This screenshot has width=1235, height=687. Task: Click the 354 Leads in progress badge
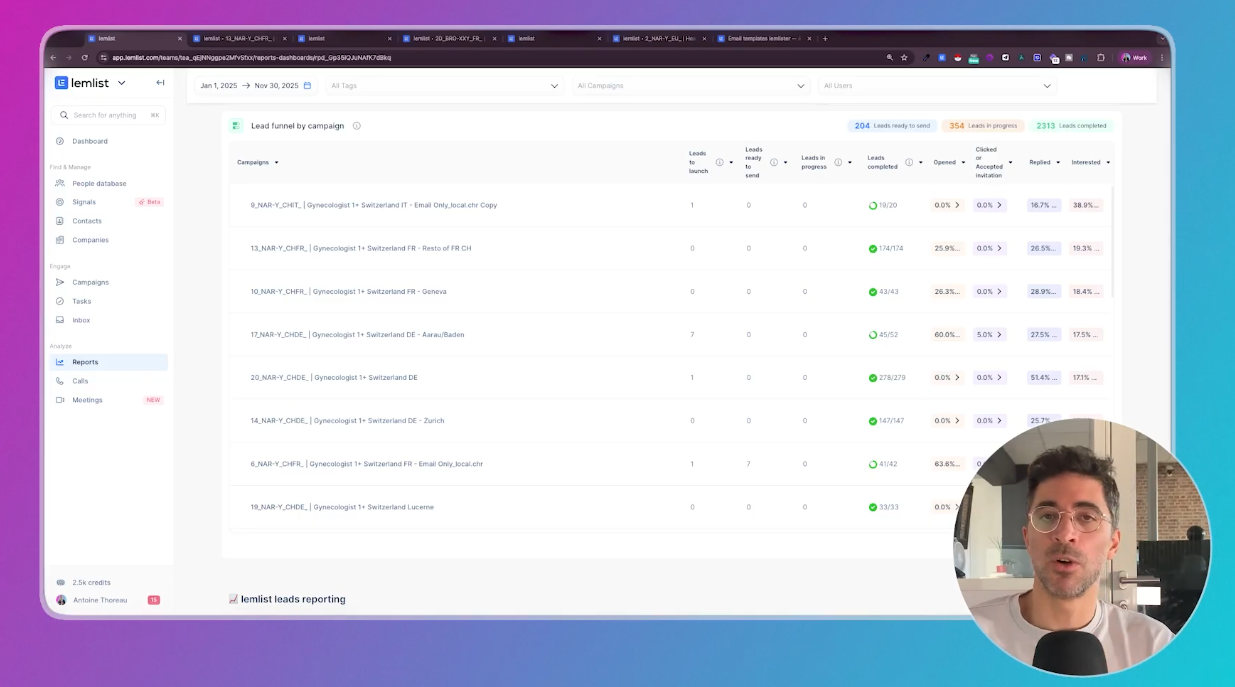[x=983, y=126]
